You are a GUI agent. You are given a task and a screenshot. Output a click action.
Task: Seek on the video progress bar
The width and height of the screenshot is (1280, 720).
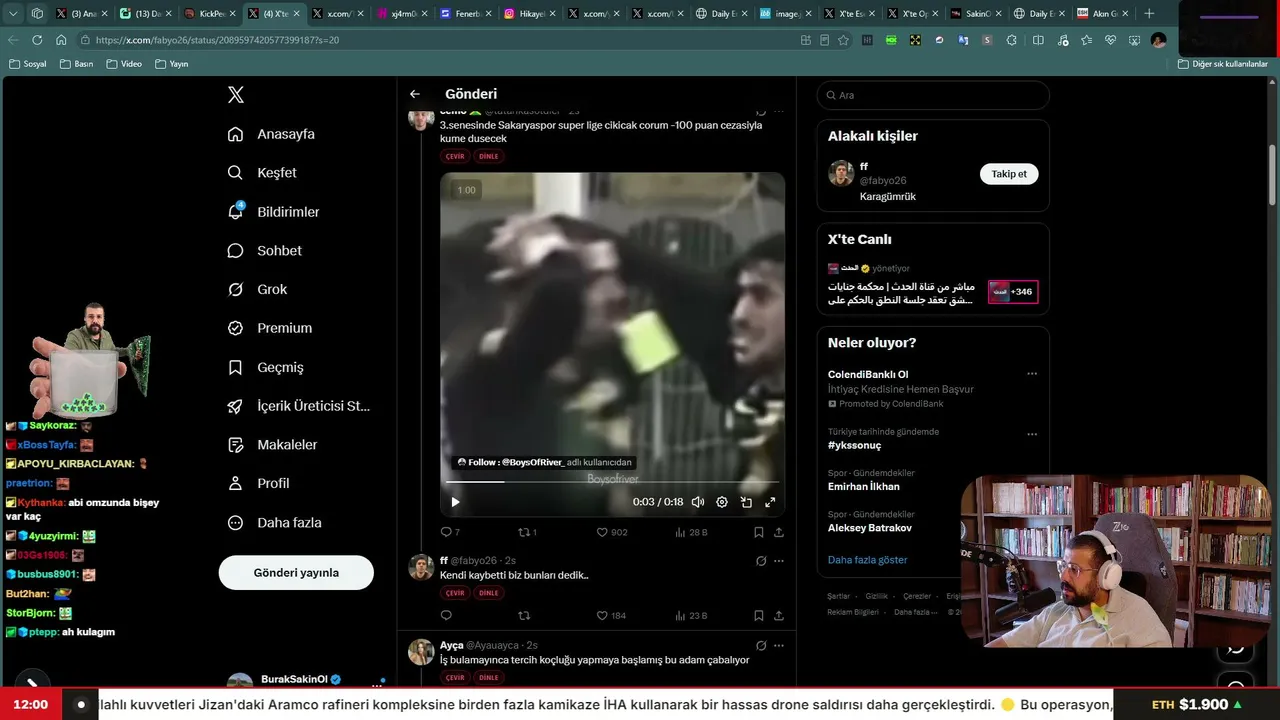pyautogui.click(x=612, y=482)
